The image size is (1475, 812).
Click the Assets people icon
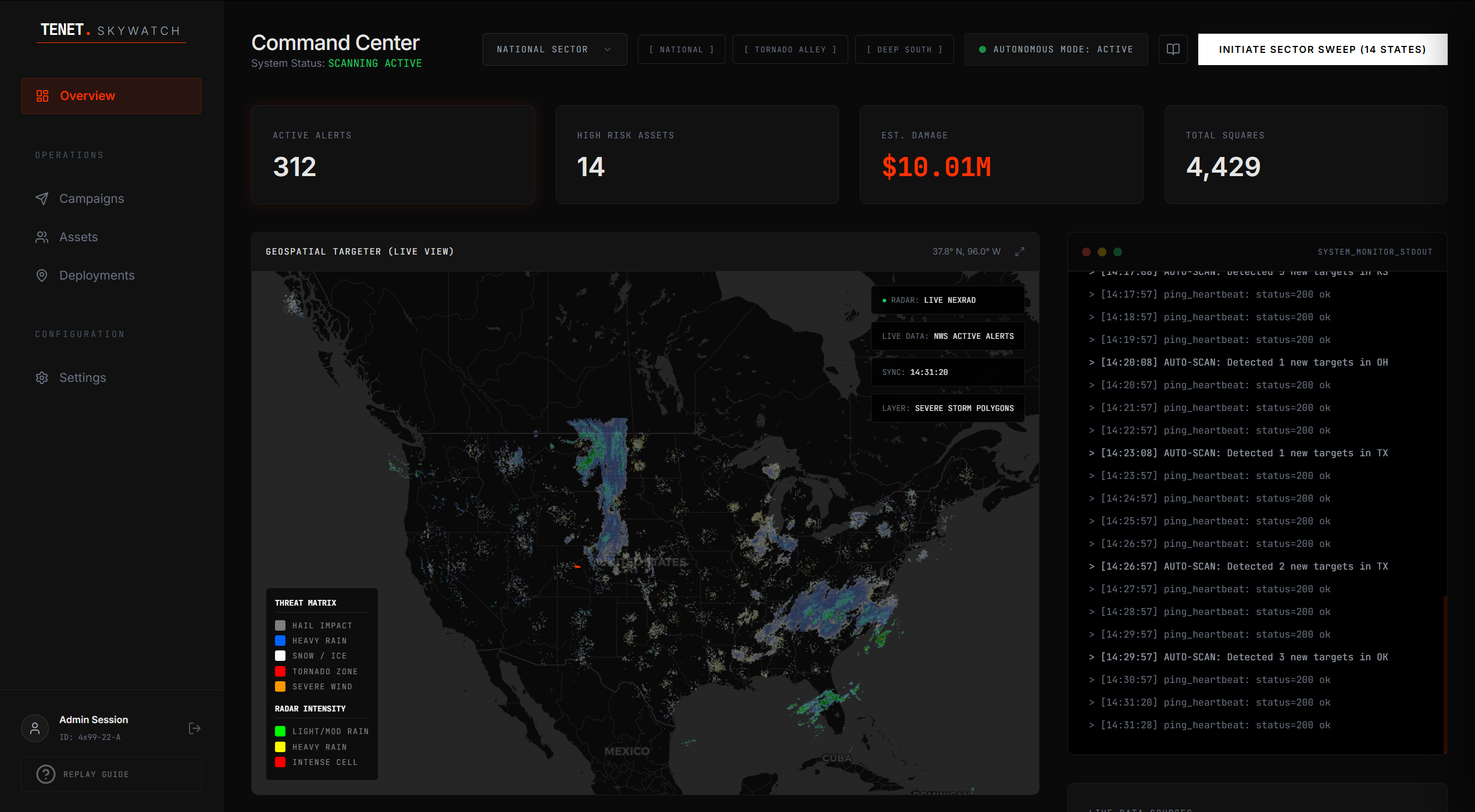[x=42, y=237]
